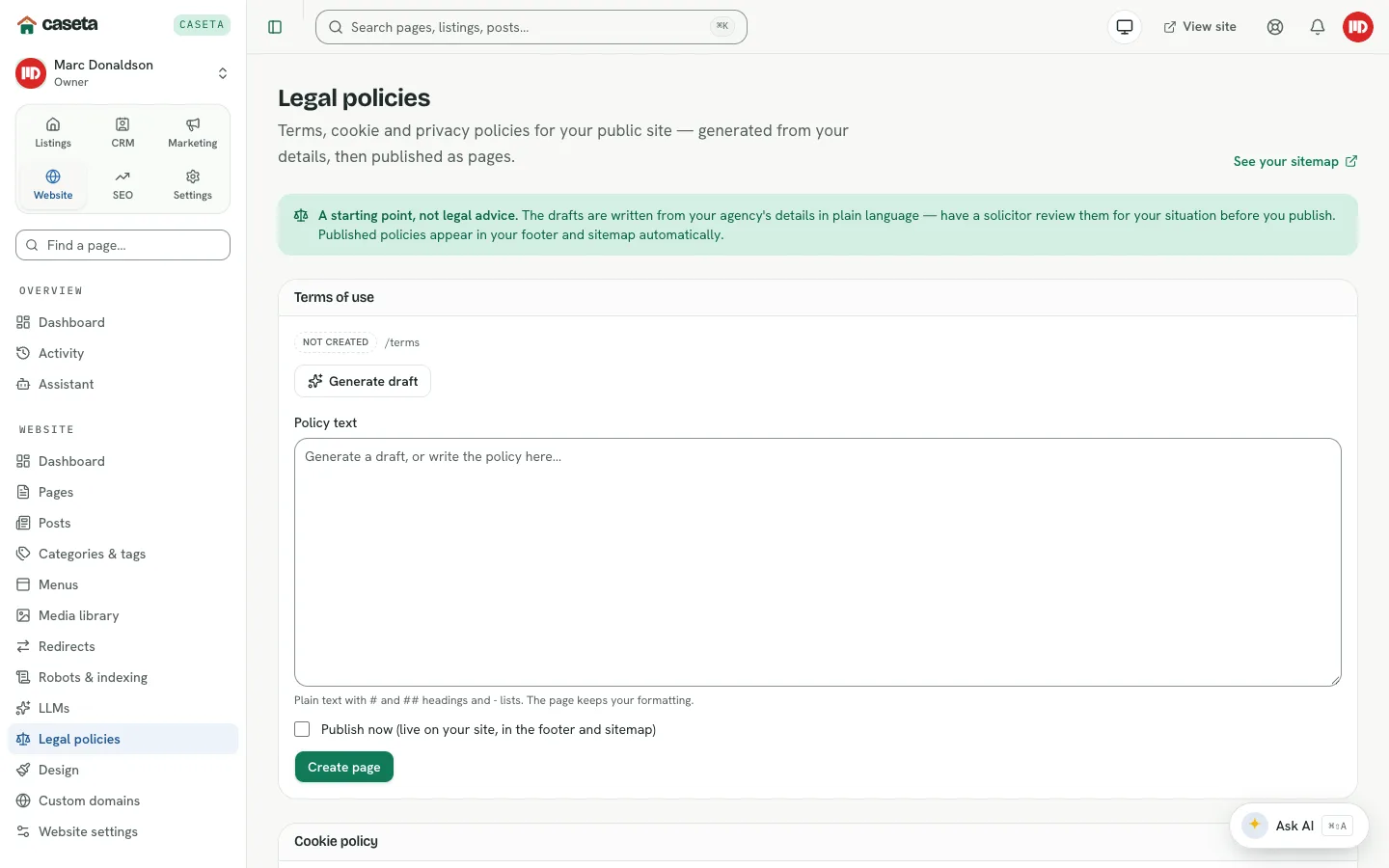Open the notifications bell
Viewport: 1389px width, 868px height.
(1318, 27)
